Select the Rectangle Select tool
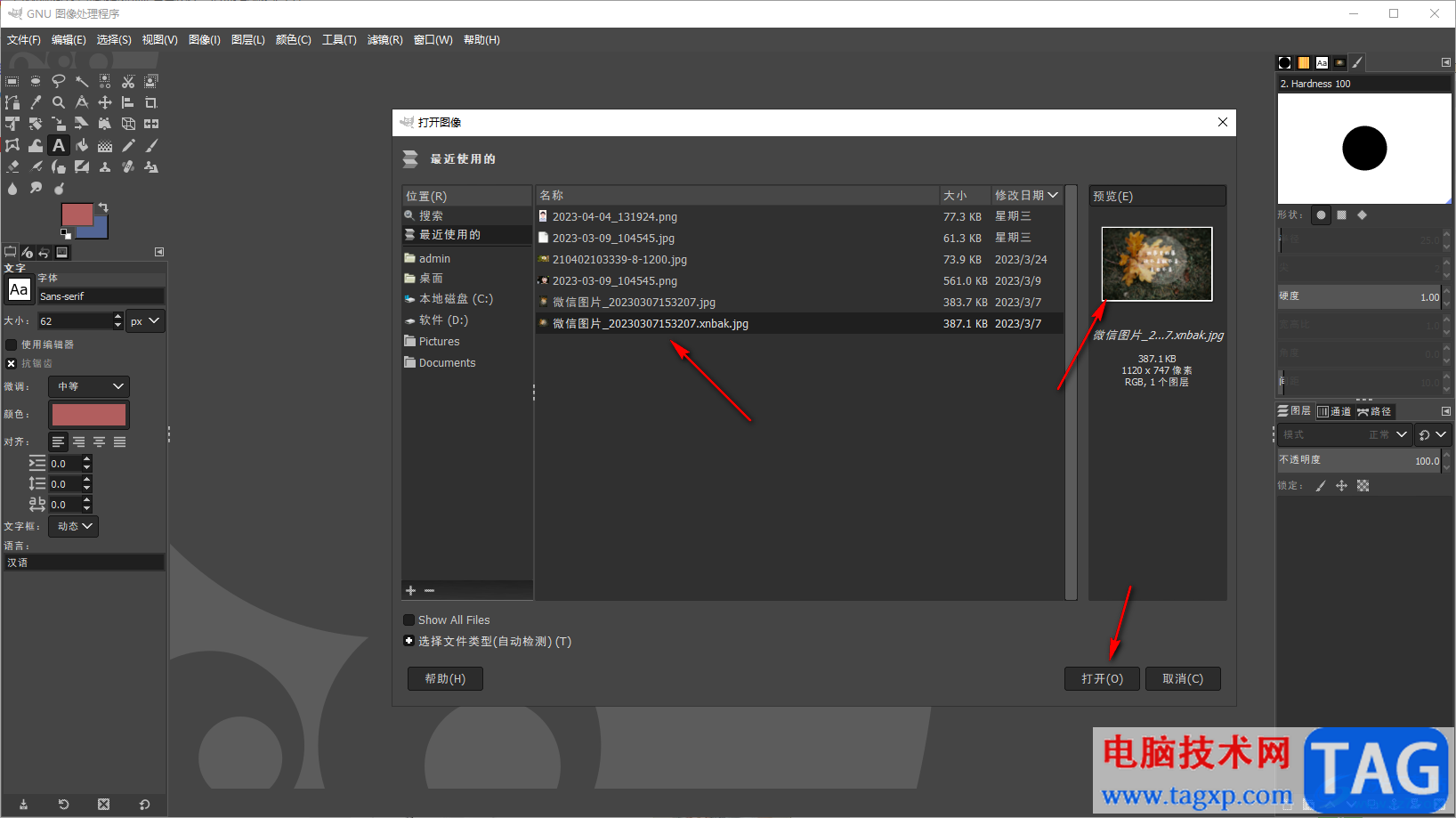The height and width of the screenshot is (818, 1456). (12, 81)
